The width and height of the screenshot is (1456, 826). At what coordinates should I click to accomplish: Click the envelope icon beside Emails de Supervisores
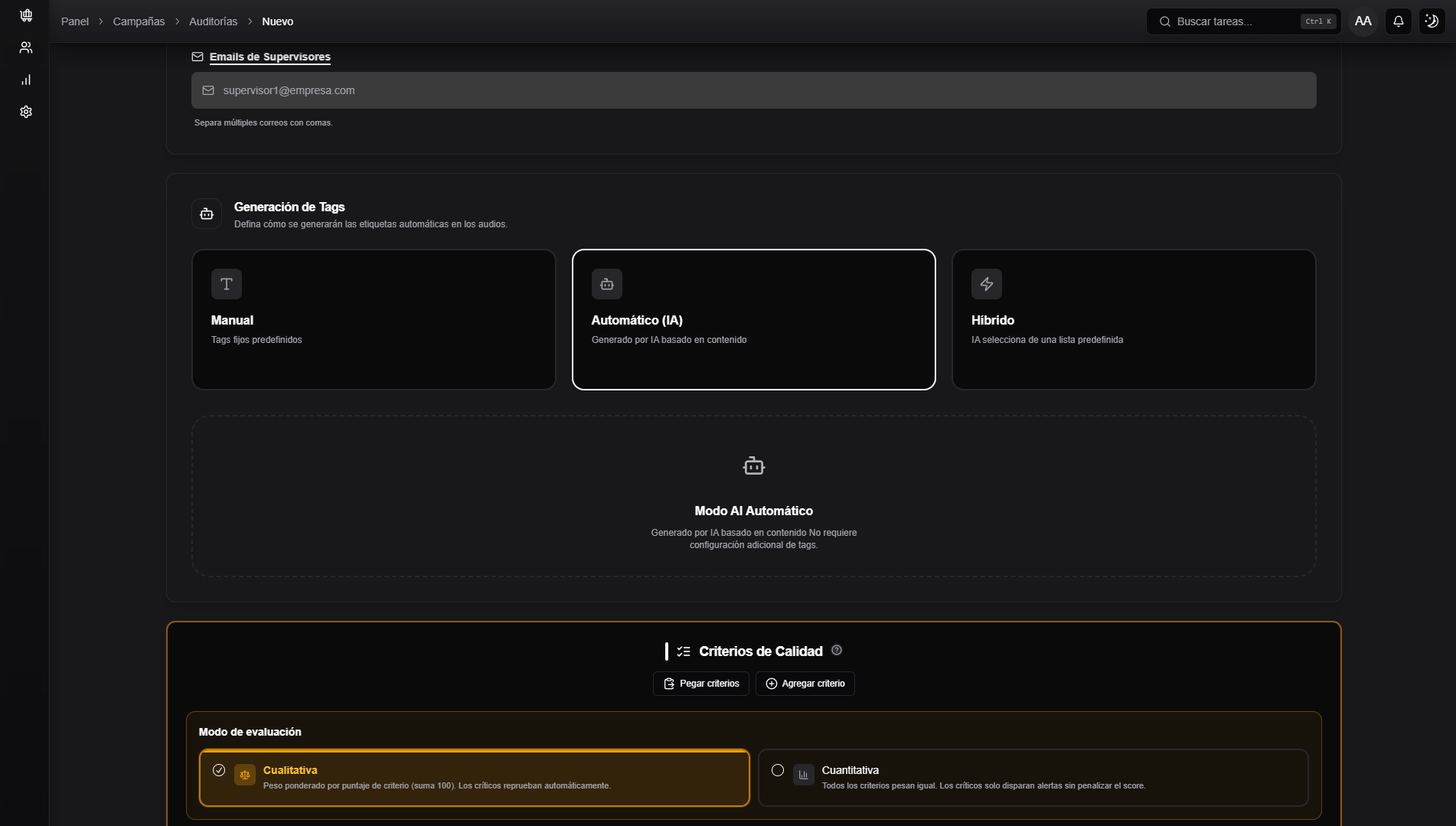tap(198, 57)
